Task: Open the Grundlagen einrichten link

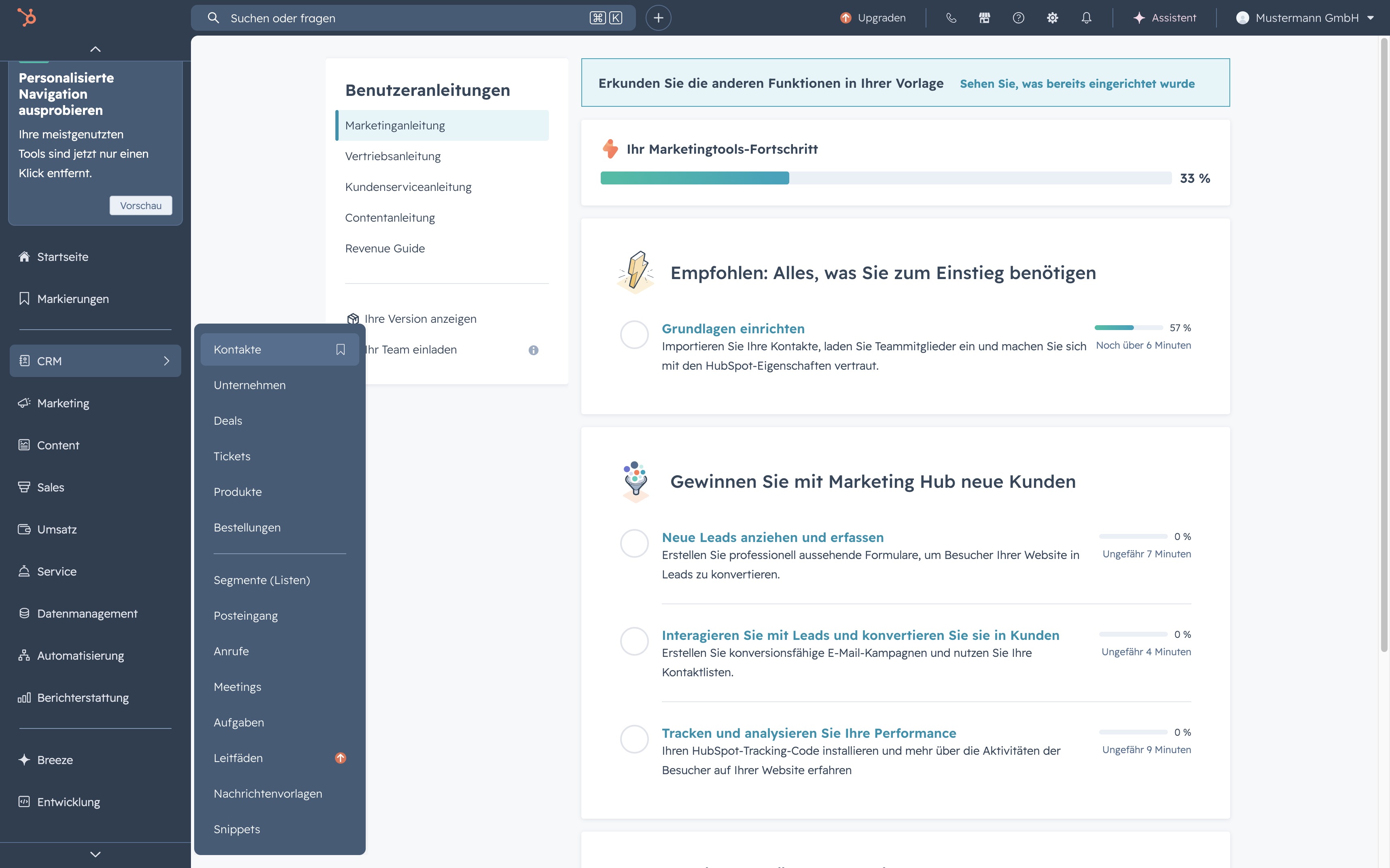Action: 733,328
